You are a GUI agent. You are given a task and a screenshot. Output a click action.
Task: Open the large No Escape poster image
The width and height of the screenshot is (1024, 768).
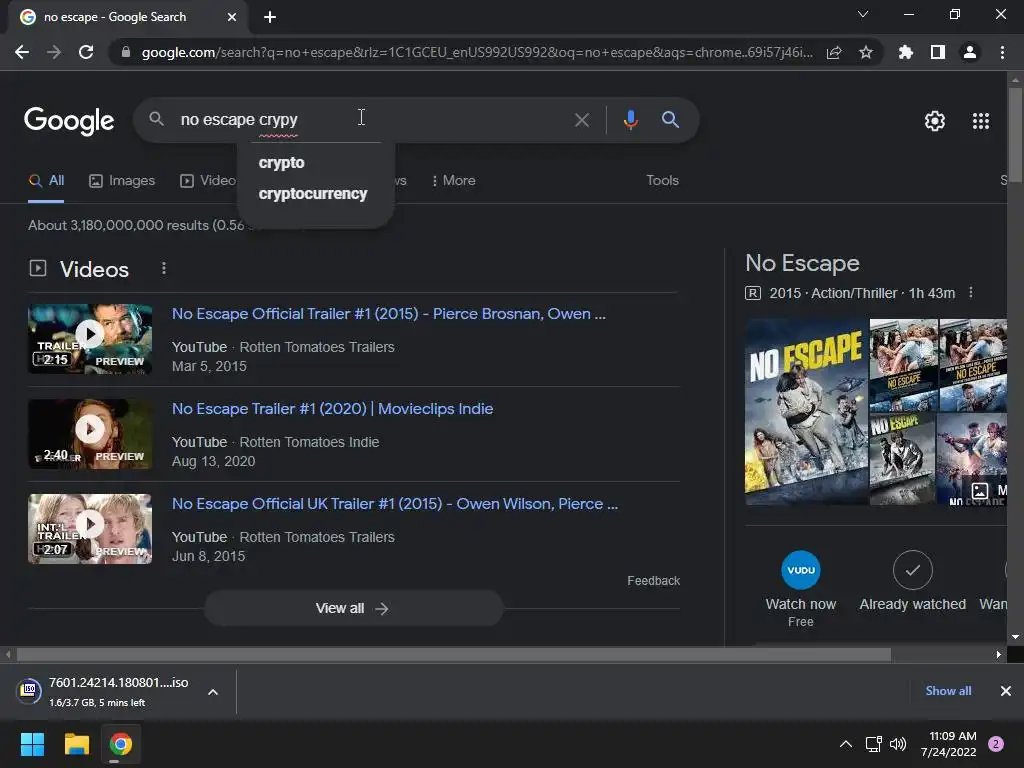[807, 411]
